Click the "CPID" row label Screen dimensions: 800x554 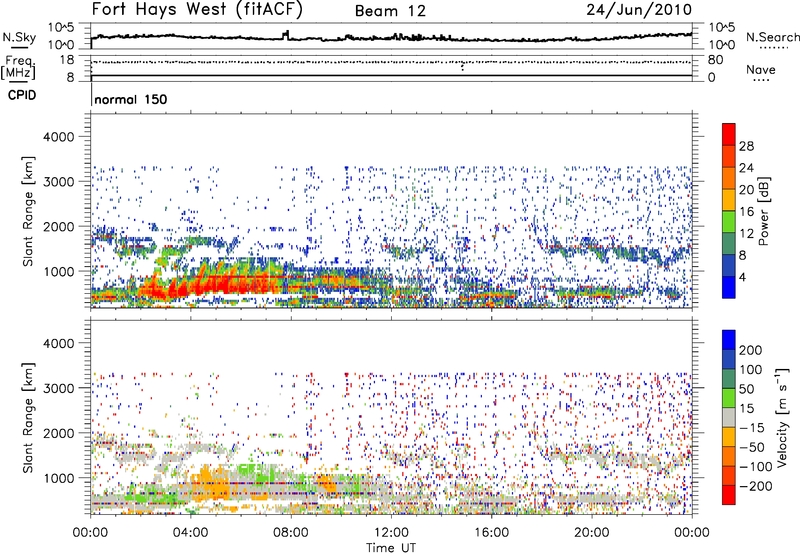pyautogui.click(x=22, y=95)
